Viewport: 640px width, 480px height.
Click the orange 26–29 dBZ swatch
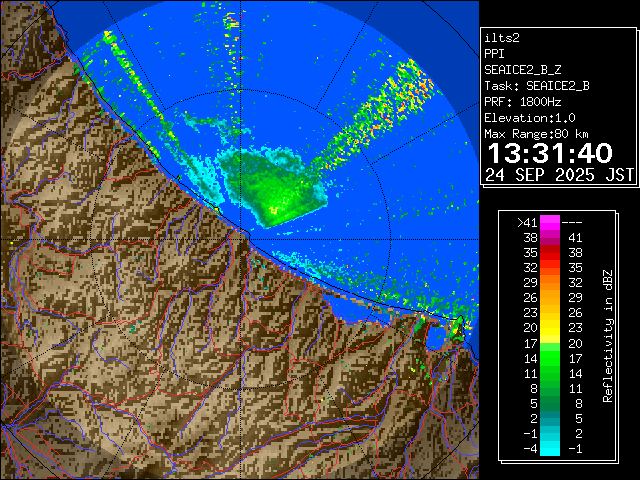[x=550, y=298]
